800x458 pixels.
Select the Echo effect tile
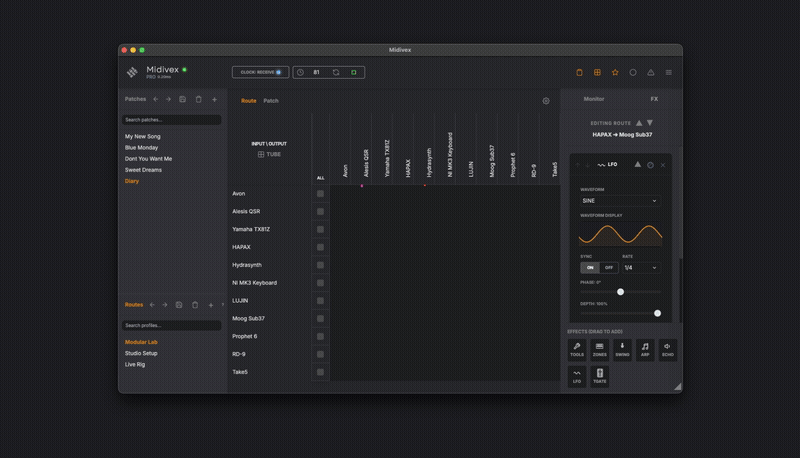(x=668, y=350)
